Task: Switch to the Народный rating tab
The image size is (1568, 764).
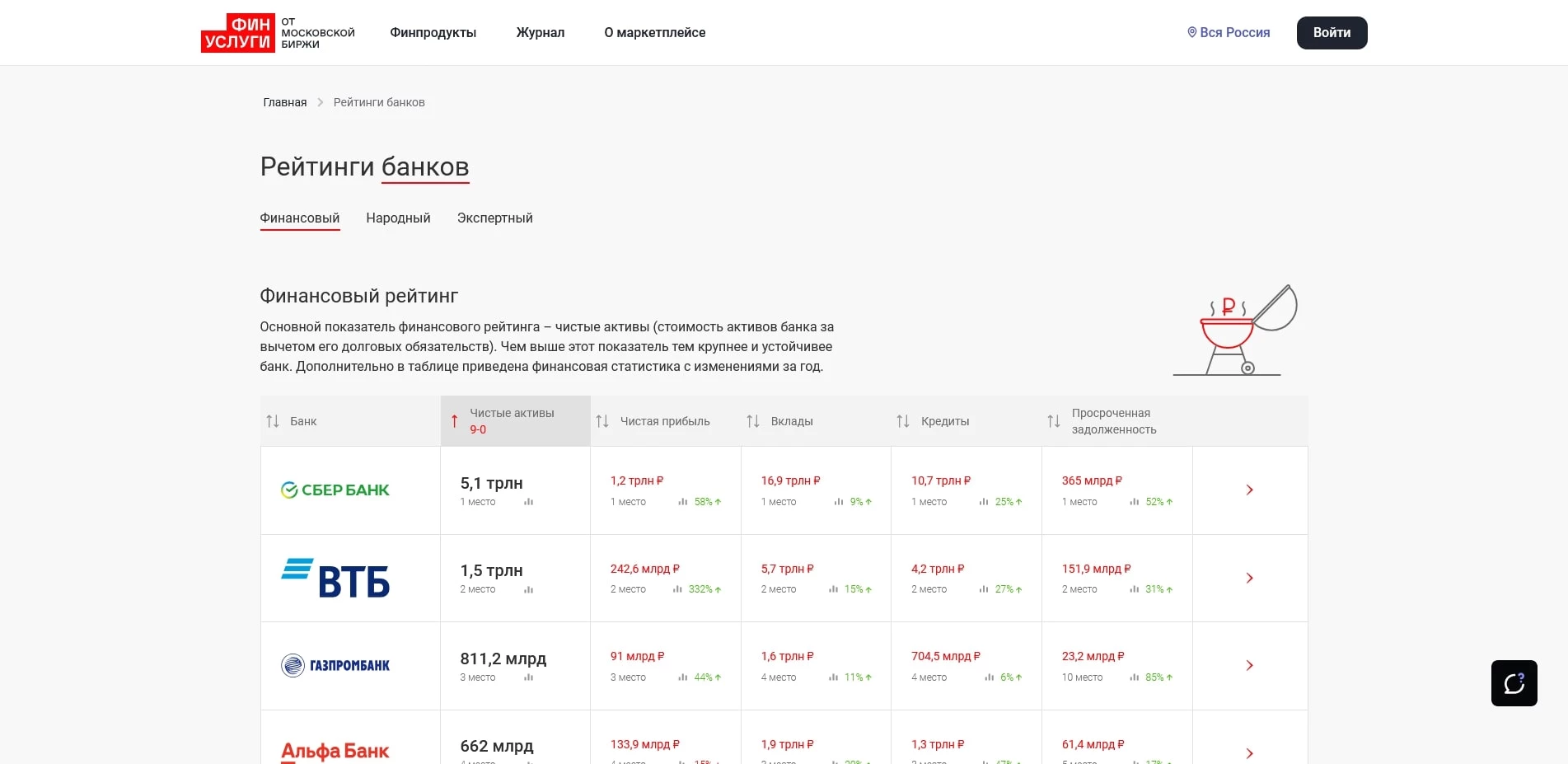Action: (398, 218)
